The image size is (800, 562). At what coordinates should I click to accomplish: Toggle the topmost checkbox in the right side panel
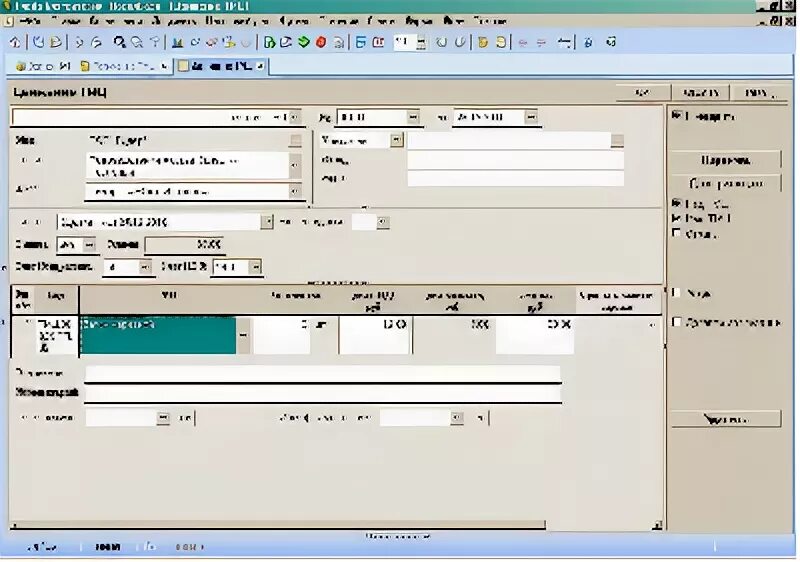(x=677, y=115)
